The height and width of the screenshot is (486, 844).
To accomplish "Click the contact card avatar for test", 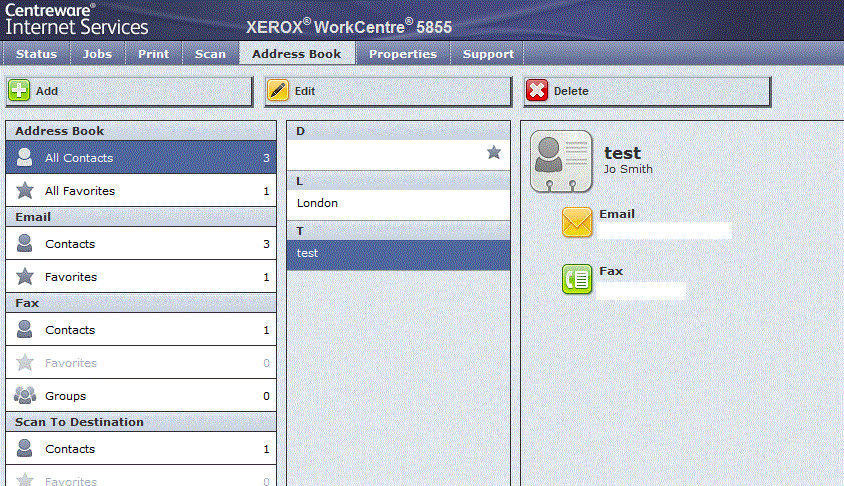I will click(x=560, y=160).
